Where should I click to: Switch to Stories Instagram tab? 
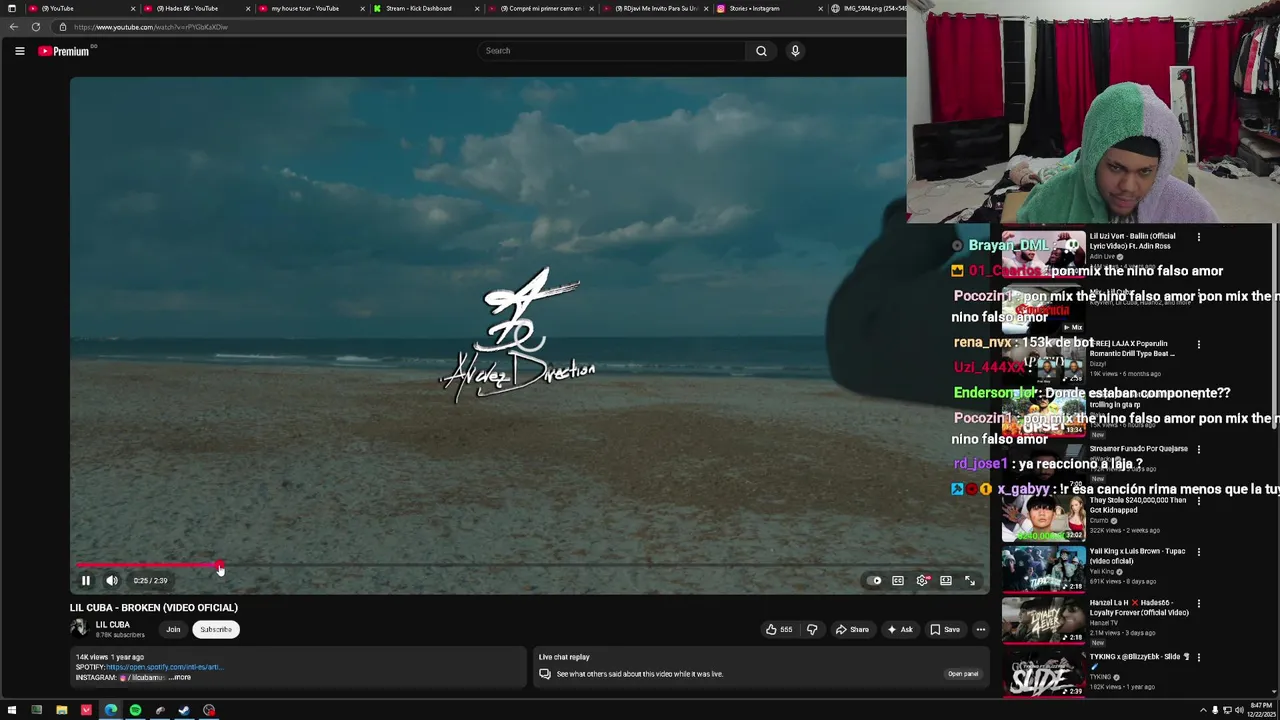pyautogui.click(x=768, y=8)
